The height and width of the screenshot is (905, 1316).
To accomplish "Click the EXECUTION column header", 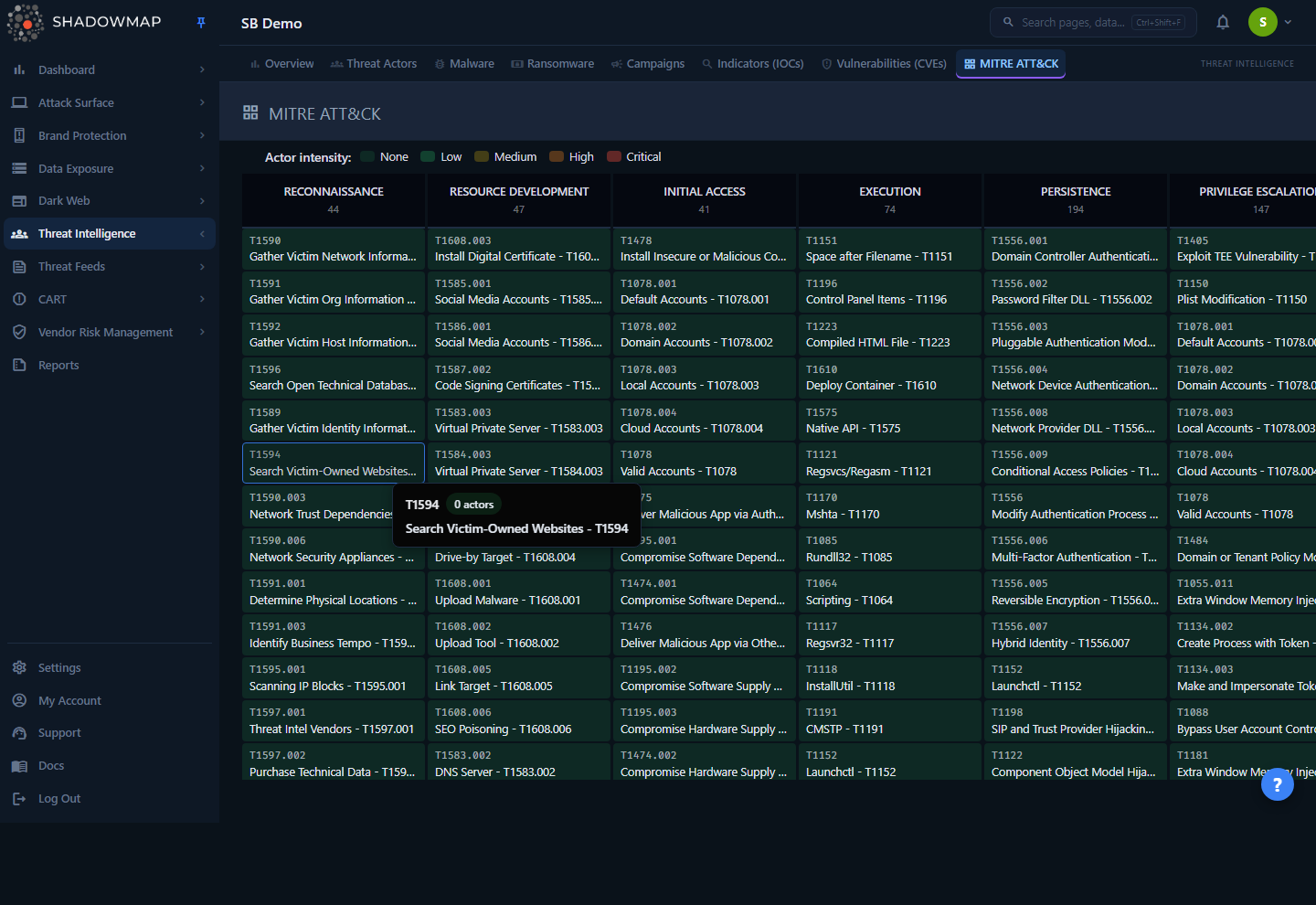I will tap(890, 199).
